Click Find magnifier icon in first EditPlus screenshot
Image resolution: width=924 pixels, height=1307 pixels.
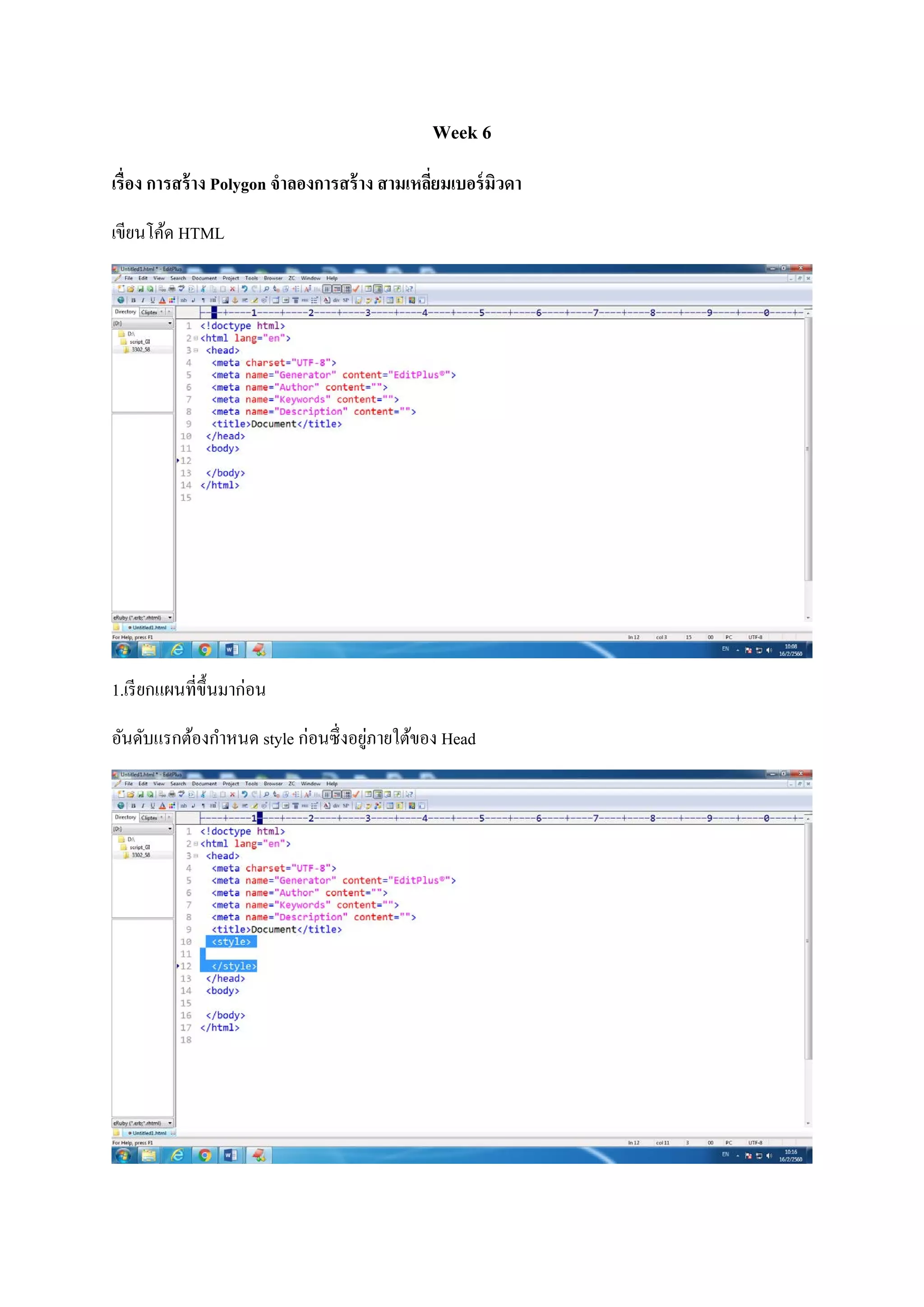tap(266, 289)
